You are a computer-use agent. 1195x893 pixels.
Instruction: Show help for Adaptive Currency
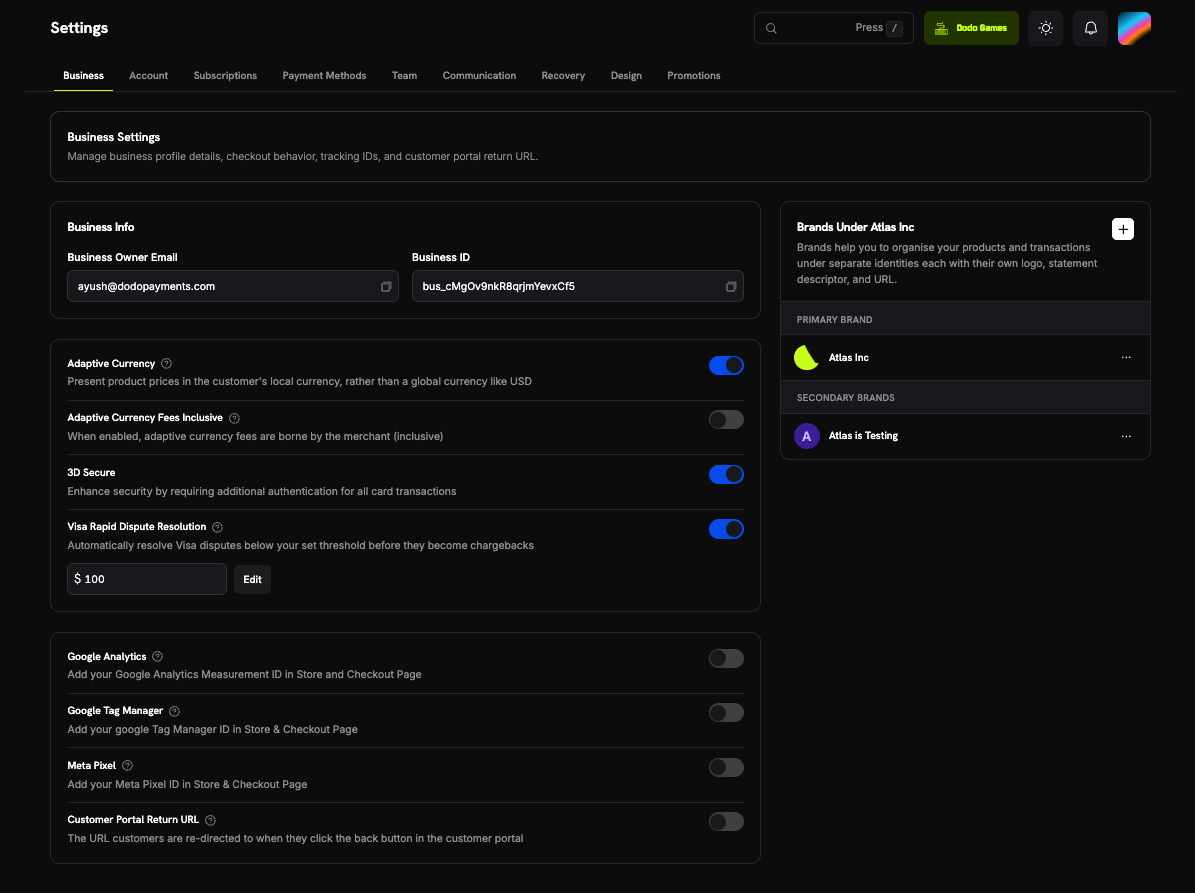point(166,363)
